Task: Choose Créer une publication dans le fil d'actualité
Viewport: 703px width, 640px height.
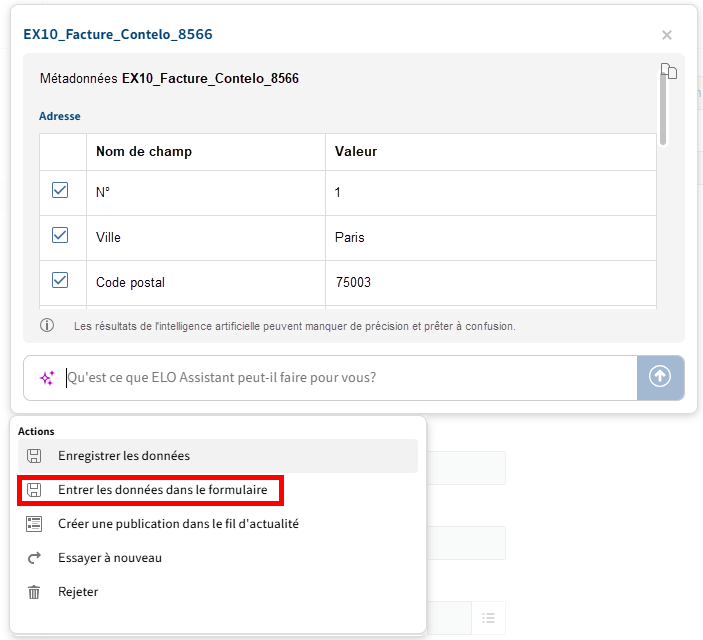Action: 218,524
